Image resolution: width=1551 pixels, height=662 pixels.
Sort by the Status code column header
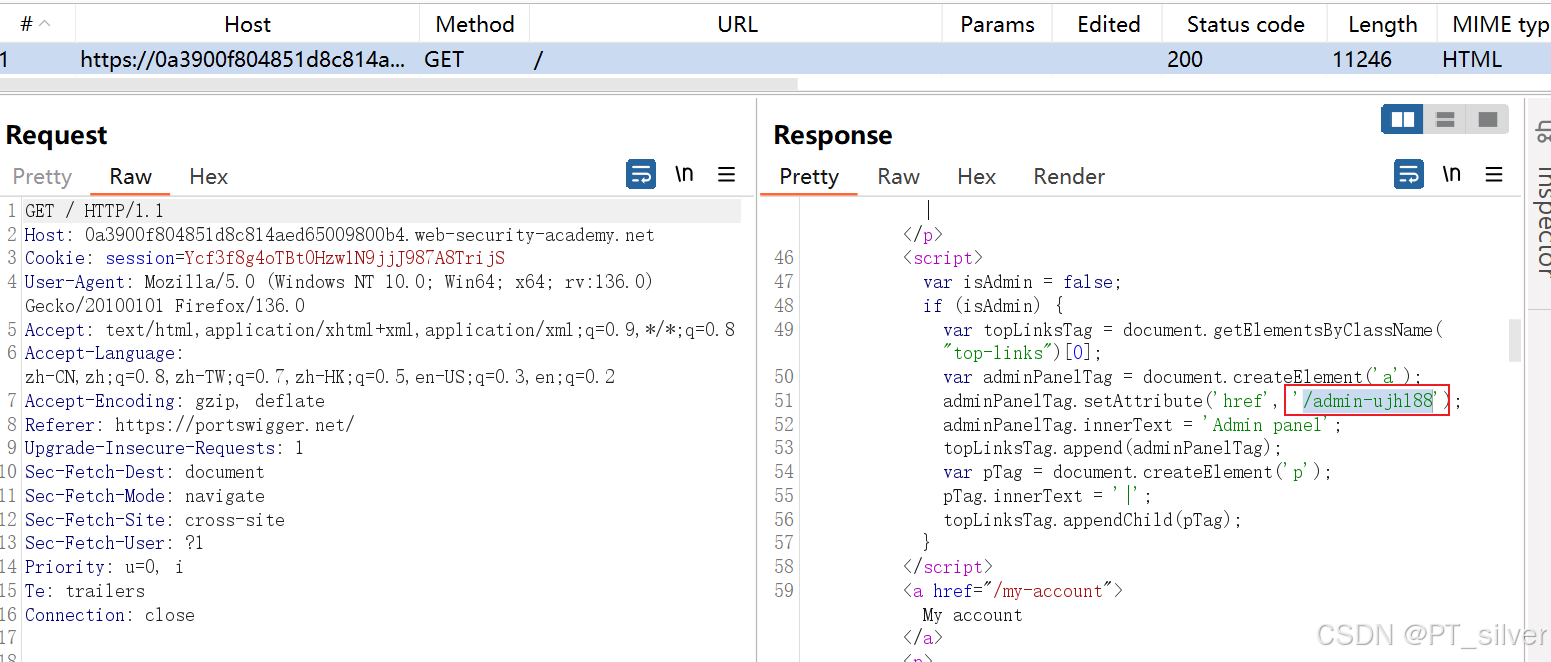[x=1245, y=24]
